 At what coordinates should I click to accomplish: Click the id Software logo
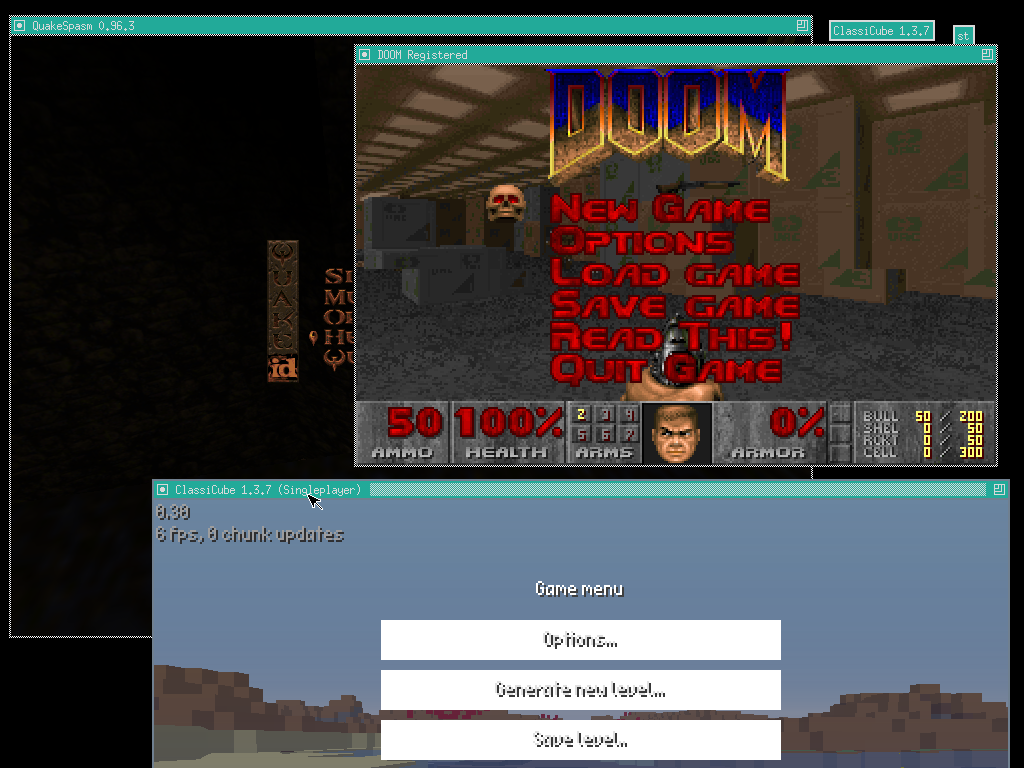pyautogui.click(x=283, y=368)
